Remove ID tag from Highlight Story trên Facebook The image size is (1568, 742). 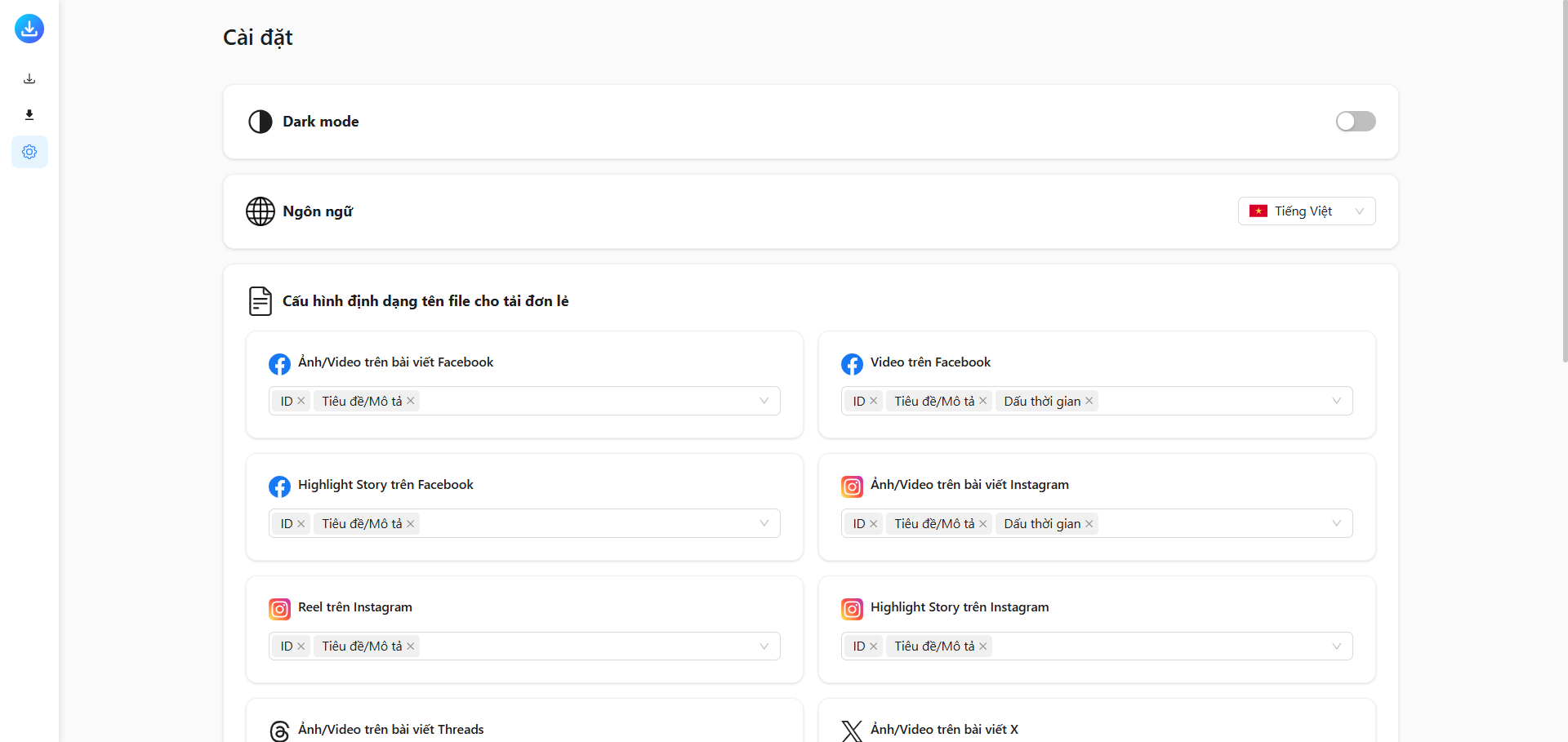[x=301, y=524]
